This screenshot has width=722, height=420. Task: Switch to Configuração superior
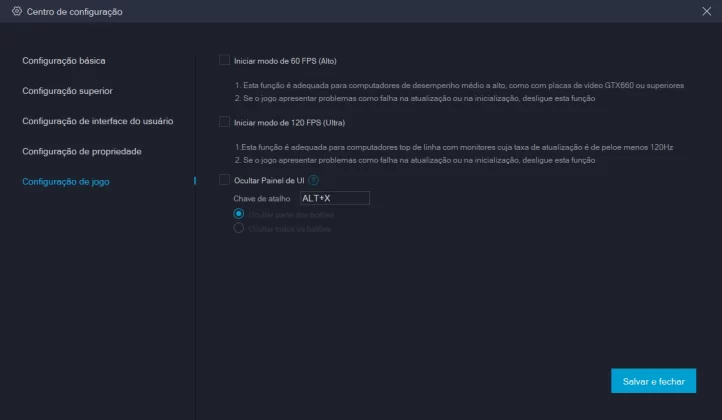(67, 91)
